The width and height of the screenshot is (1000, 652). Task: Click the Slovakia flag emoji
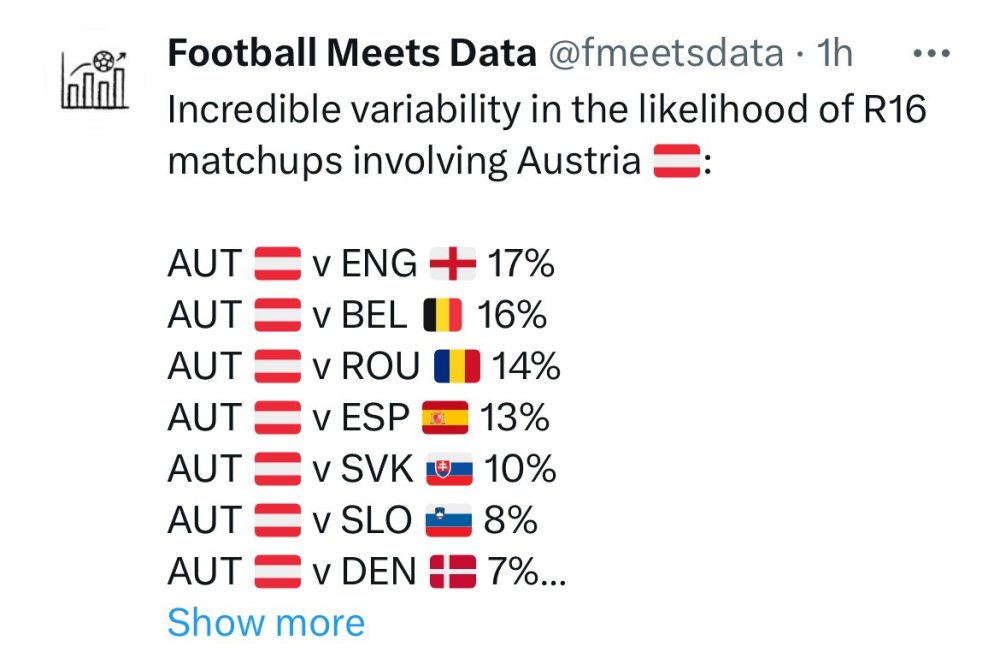[x=449, y=470]
